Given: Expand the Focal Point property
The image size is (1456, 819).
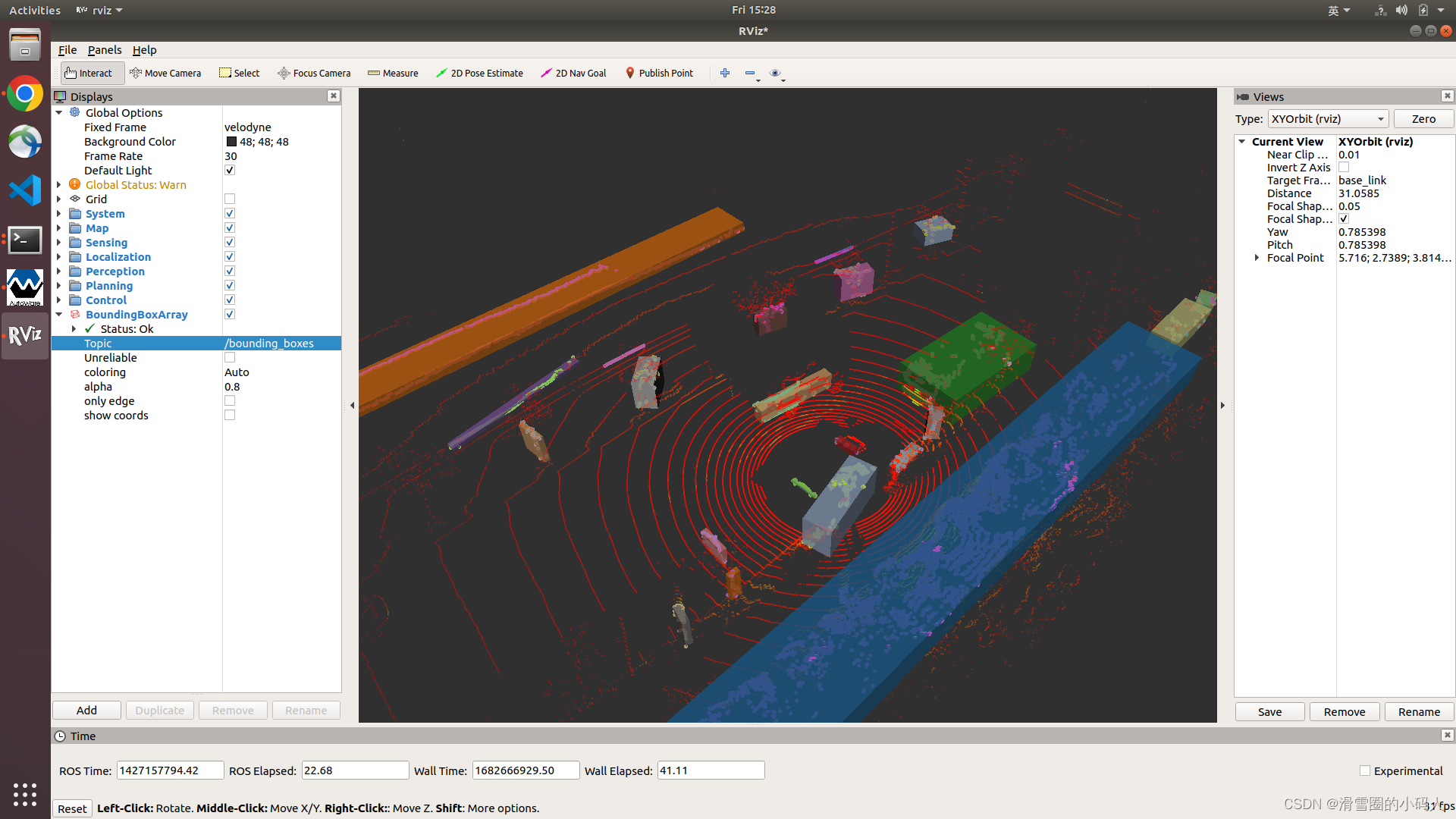Looking at the screenshot, I should (1257, 258).
